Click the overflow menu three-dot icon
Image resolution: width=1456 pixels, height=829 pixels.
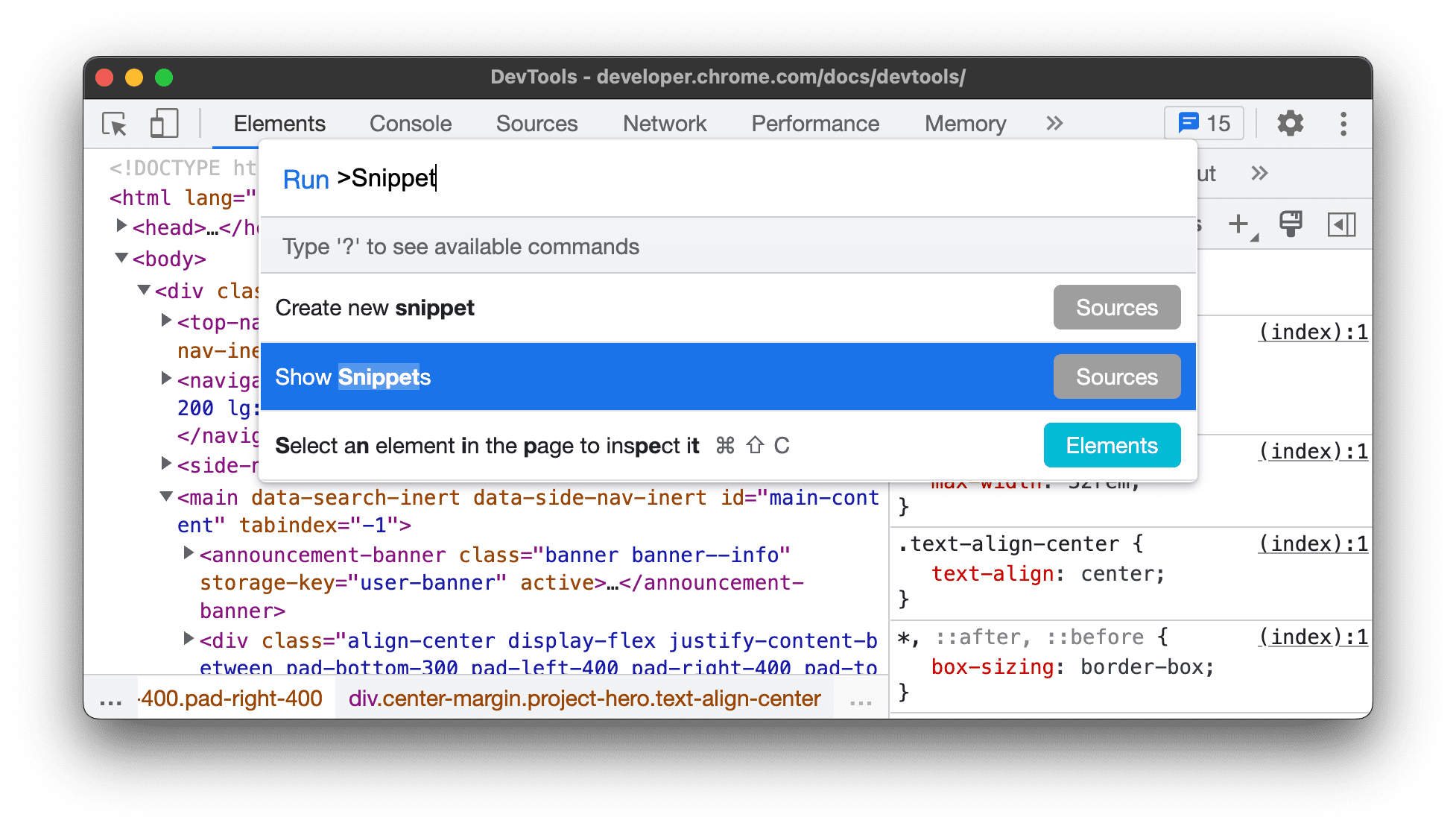click(1348, 124)
